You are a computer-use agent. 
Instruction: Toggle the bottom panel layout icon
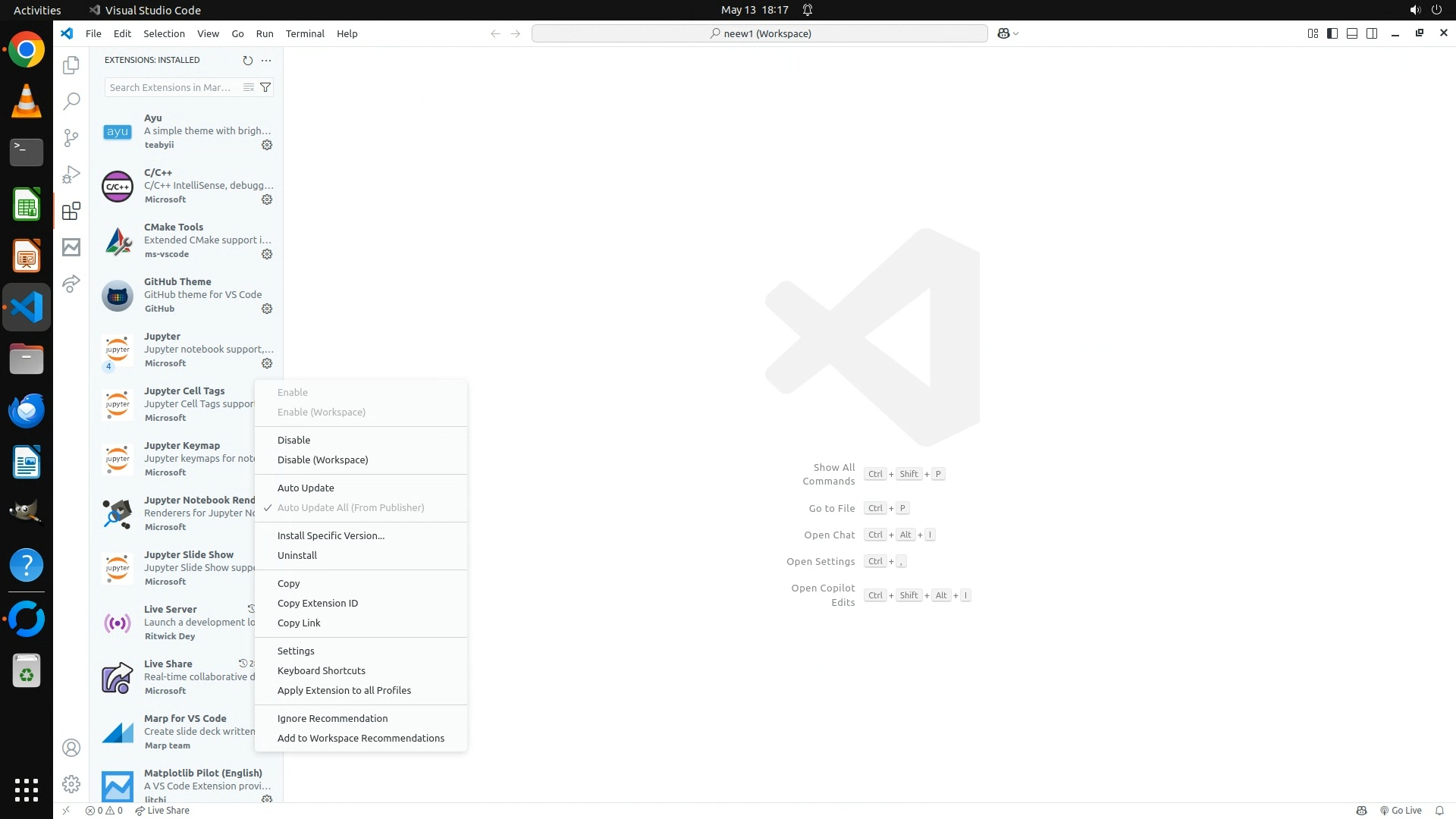[x=1352, y=33]
